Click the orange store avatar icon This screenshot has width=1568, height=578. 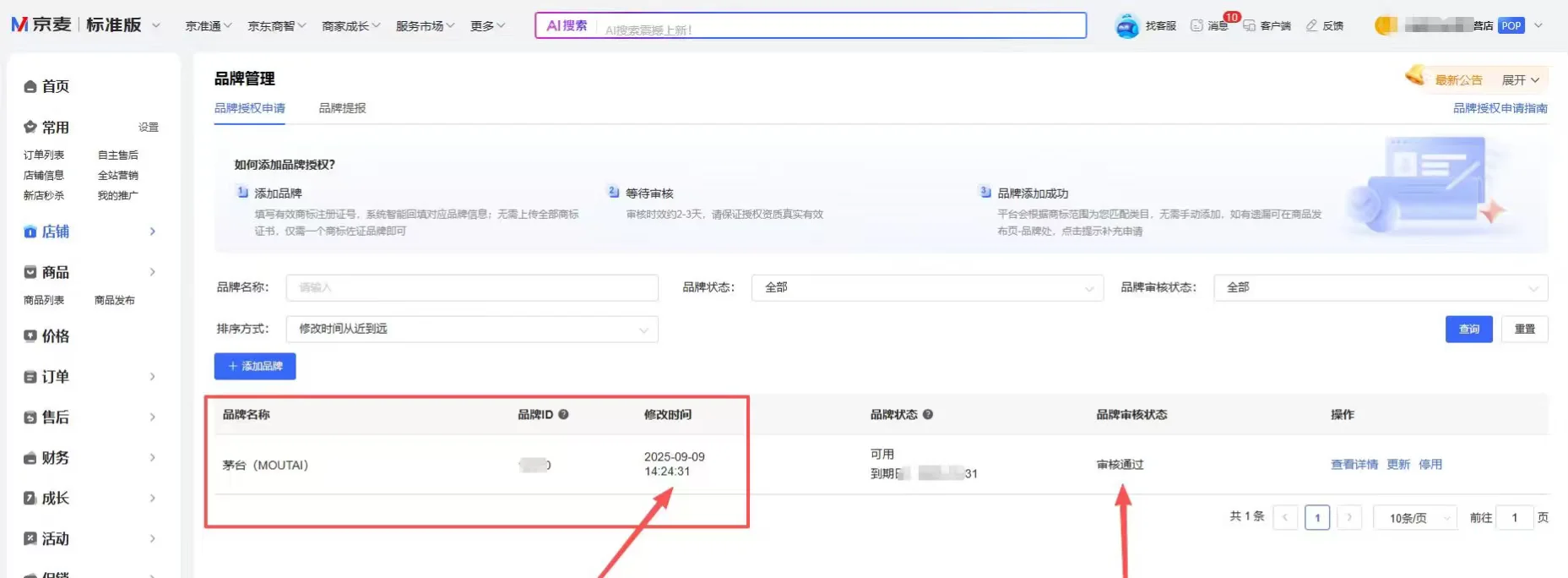point(1386,26)
